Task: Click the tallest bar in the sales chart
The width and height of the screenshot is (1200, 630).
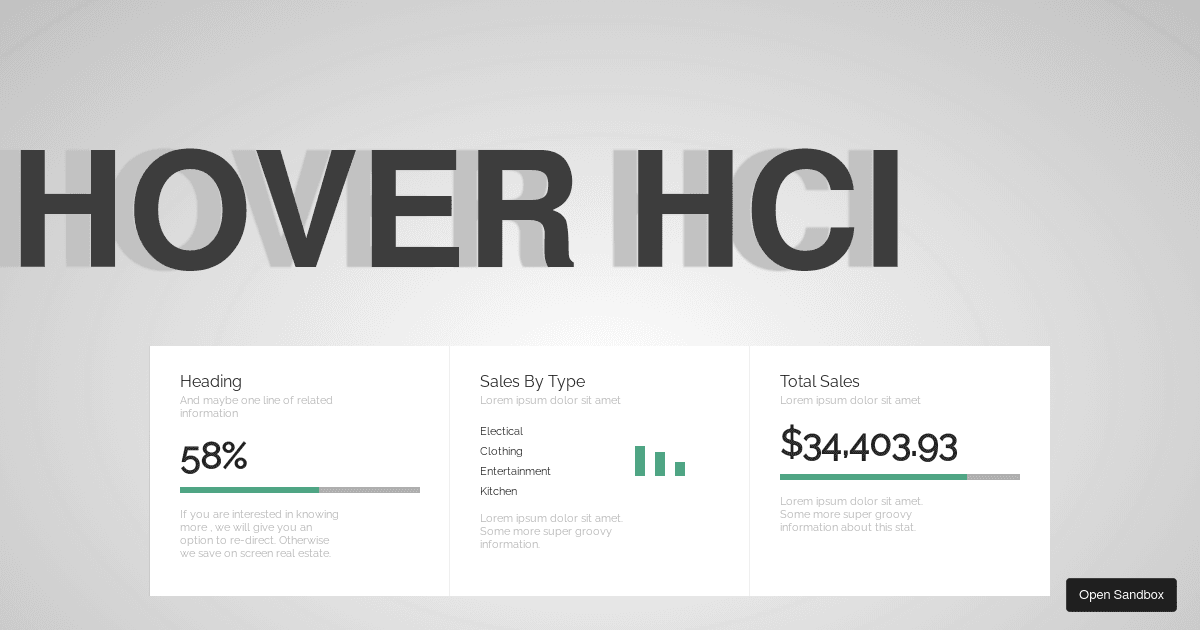Action: [640, 461]
